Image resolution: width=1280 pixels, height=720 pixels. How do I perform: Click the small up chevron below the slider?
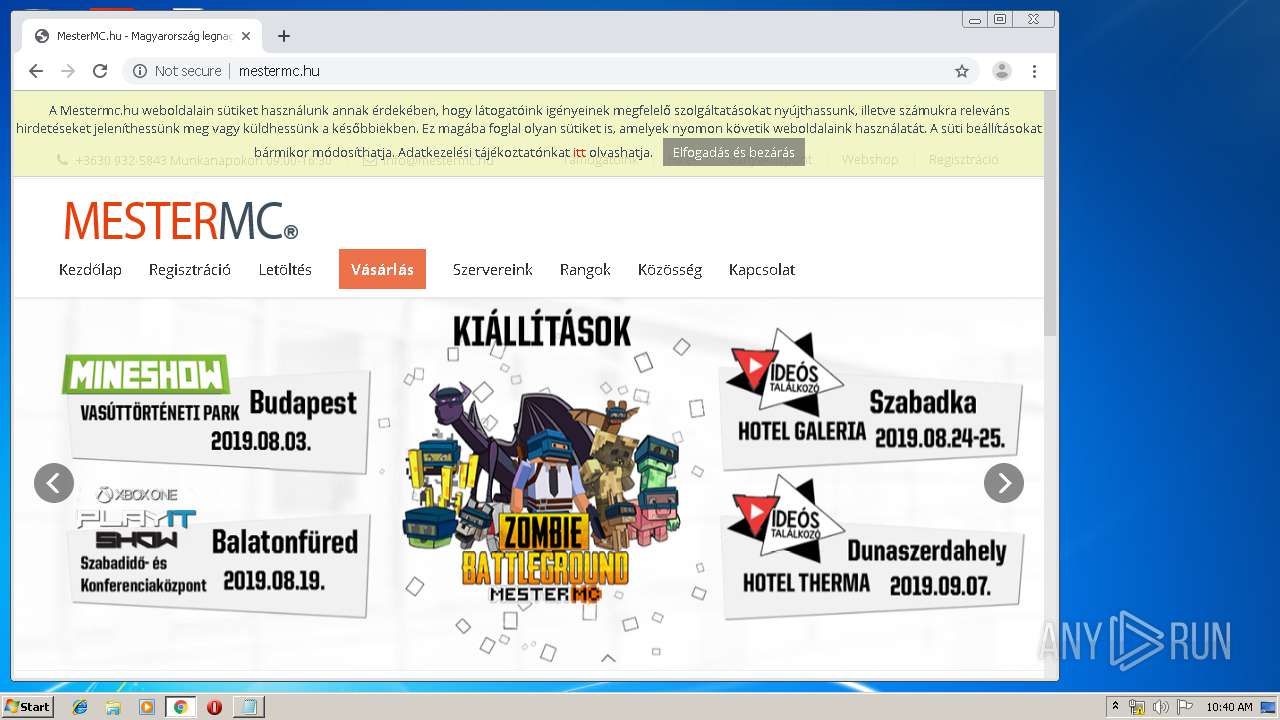608,658
